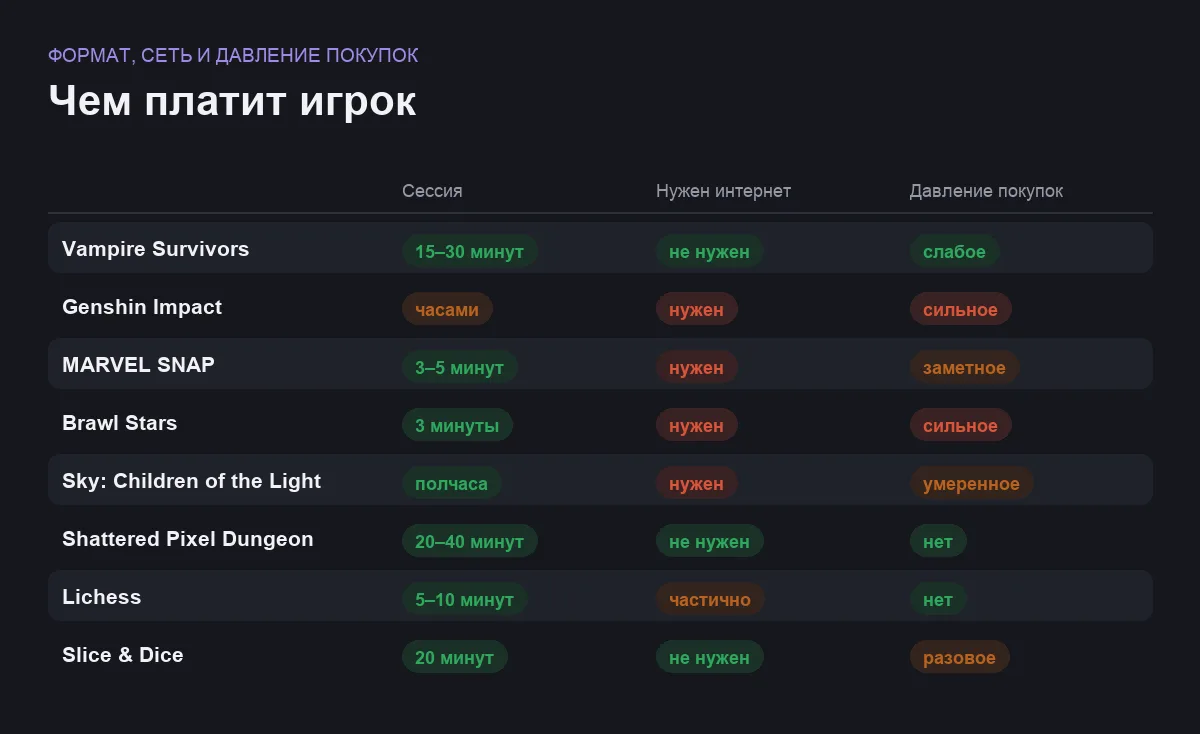Click the '5–10 минут' session badge
Image resolution: width=1200 pixels, height=734 pixels.
pyautogui.click(x=465, y=599)
